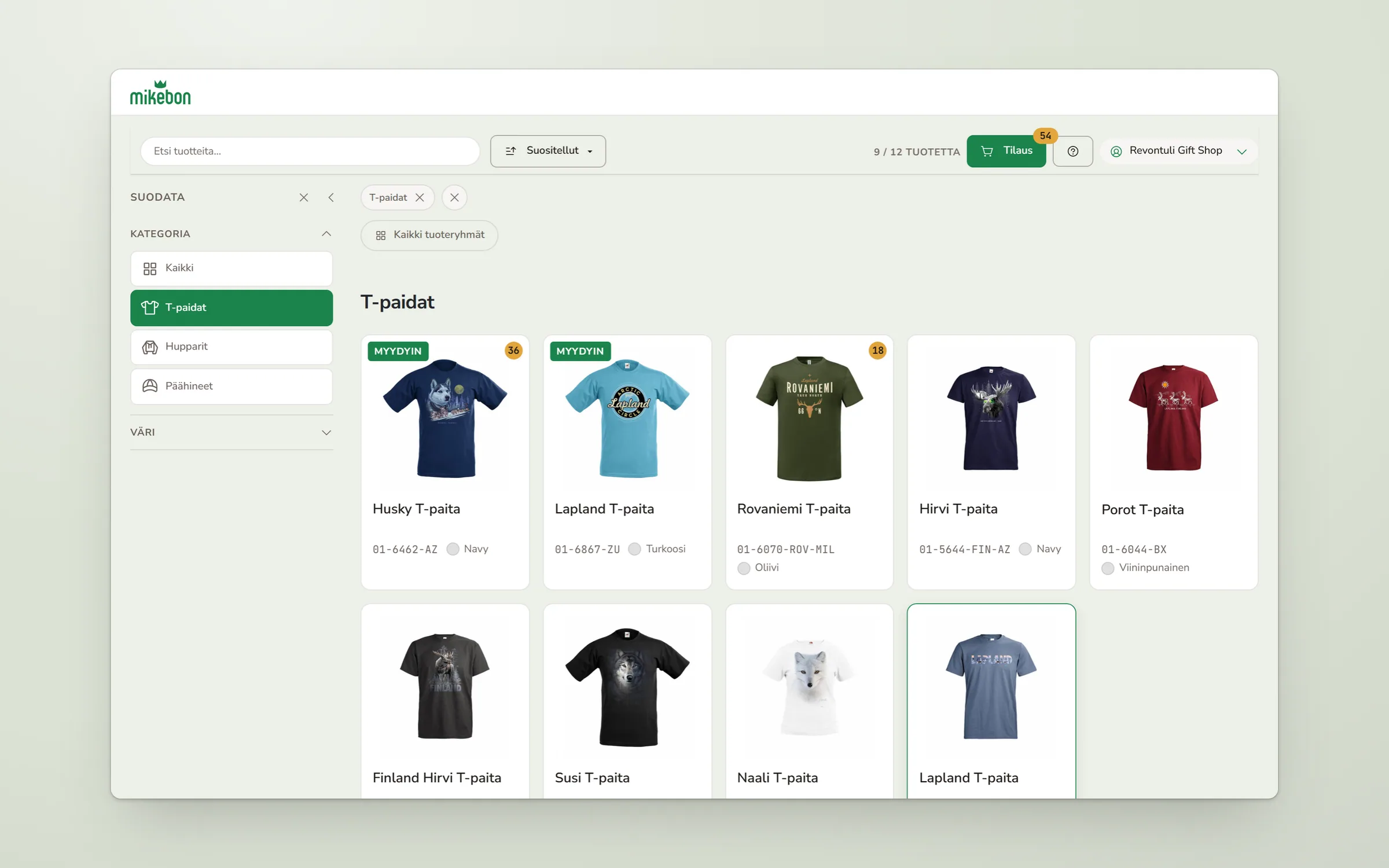Open the blue Lapland T-paita highlighted card
Viewport: 1389px width, 868px height.
(991, 701)
